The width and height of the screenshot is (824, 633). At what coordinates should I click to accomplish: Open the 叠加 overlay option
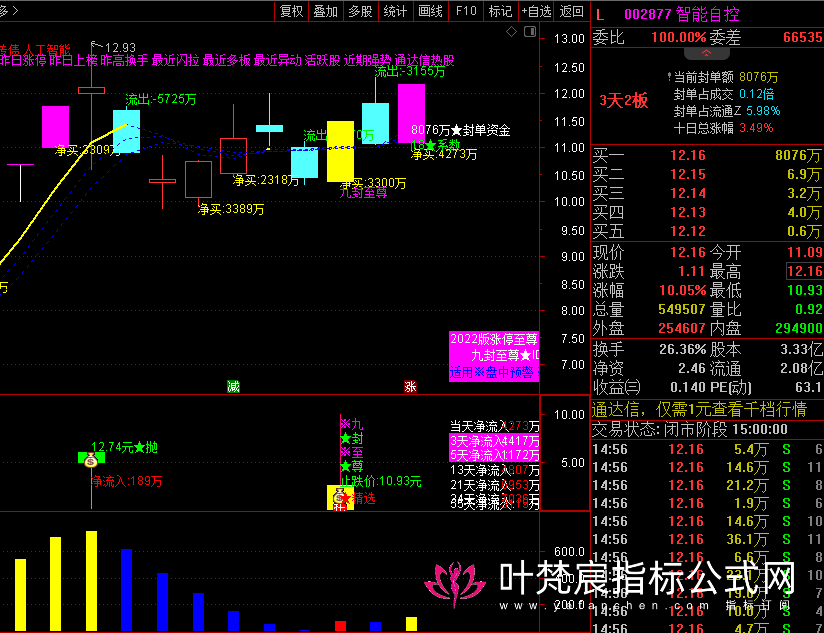pyautogui.click(x=326, y=11)
